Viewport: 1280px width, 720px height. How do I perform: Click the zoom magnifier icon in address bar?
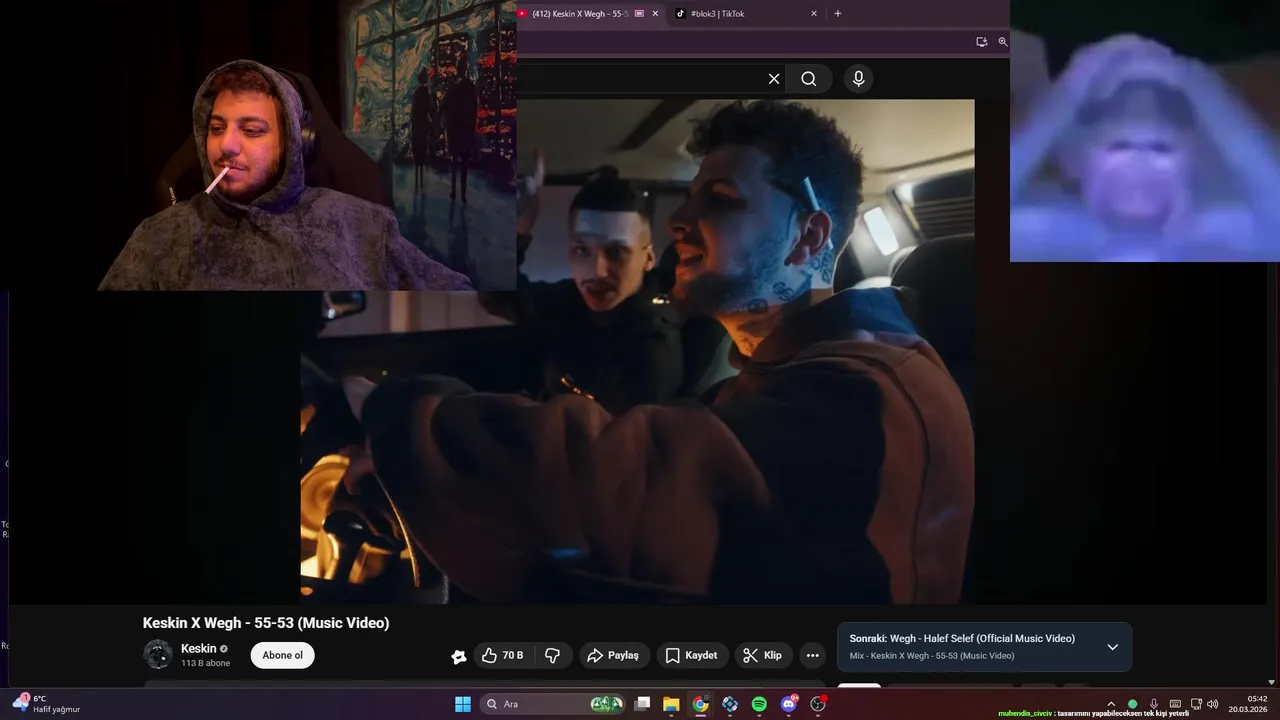coord(1003,42)
